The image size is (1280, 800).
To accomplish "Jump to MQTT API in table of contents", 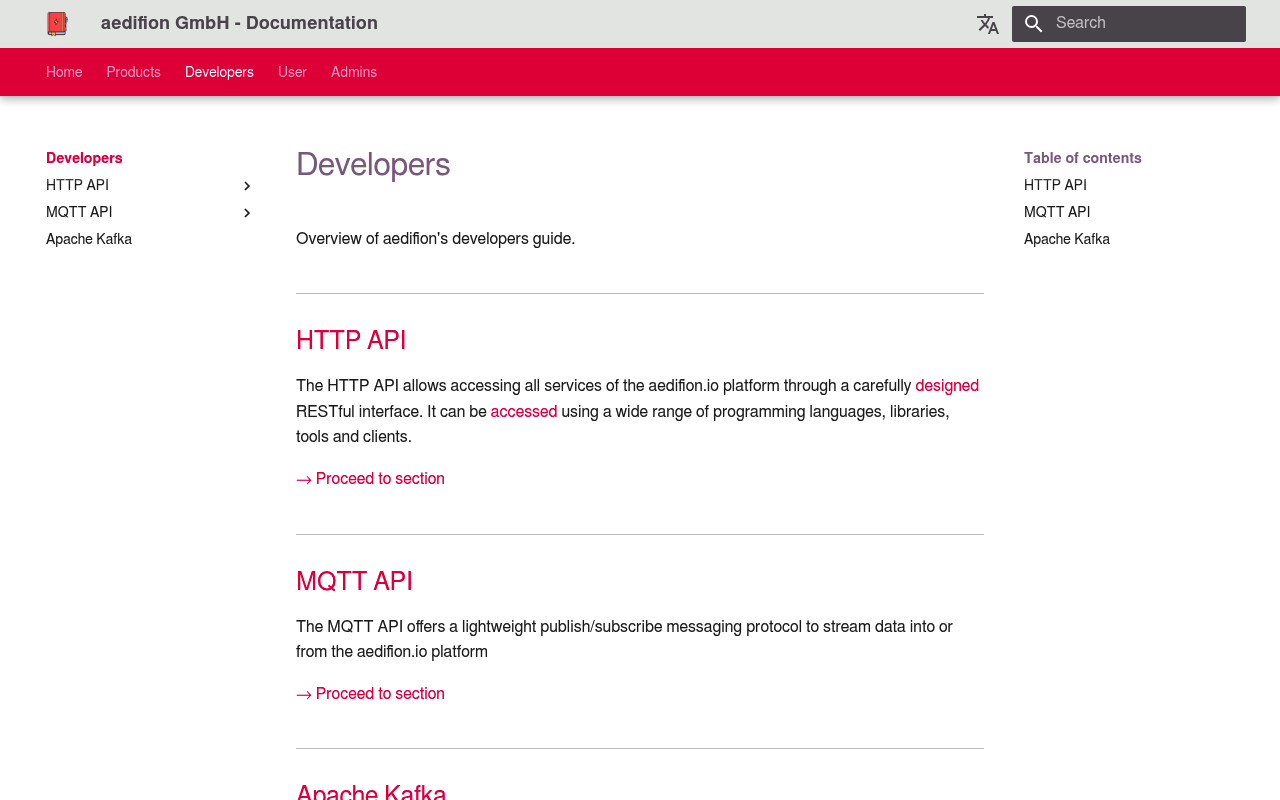I will click(x=1057, y=212).
